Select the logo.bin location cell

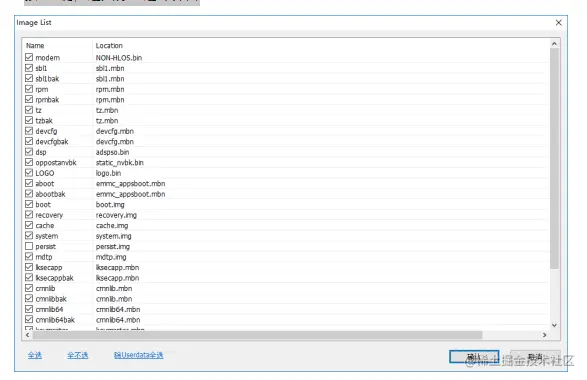coord(108,173)
